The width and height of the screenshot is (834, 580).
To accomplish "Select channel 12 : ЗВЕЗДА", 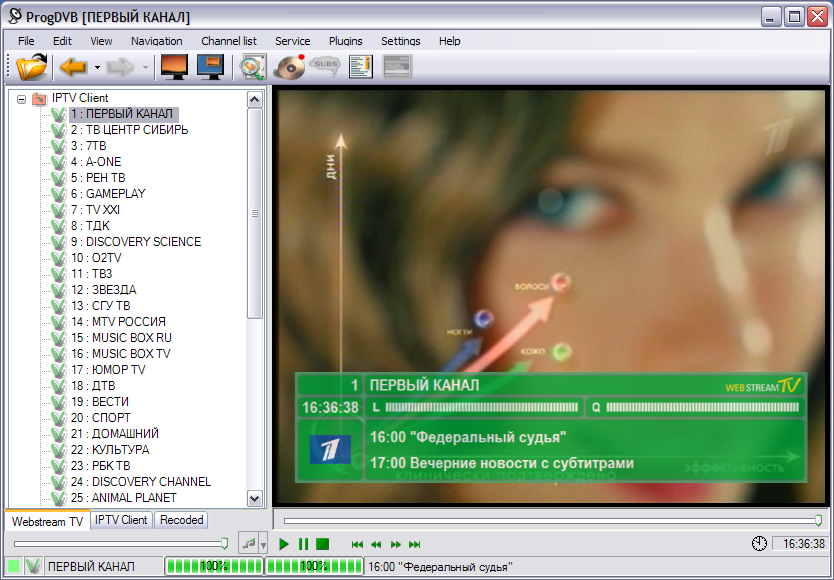I will pos(103,289).
